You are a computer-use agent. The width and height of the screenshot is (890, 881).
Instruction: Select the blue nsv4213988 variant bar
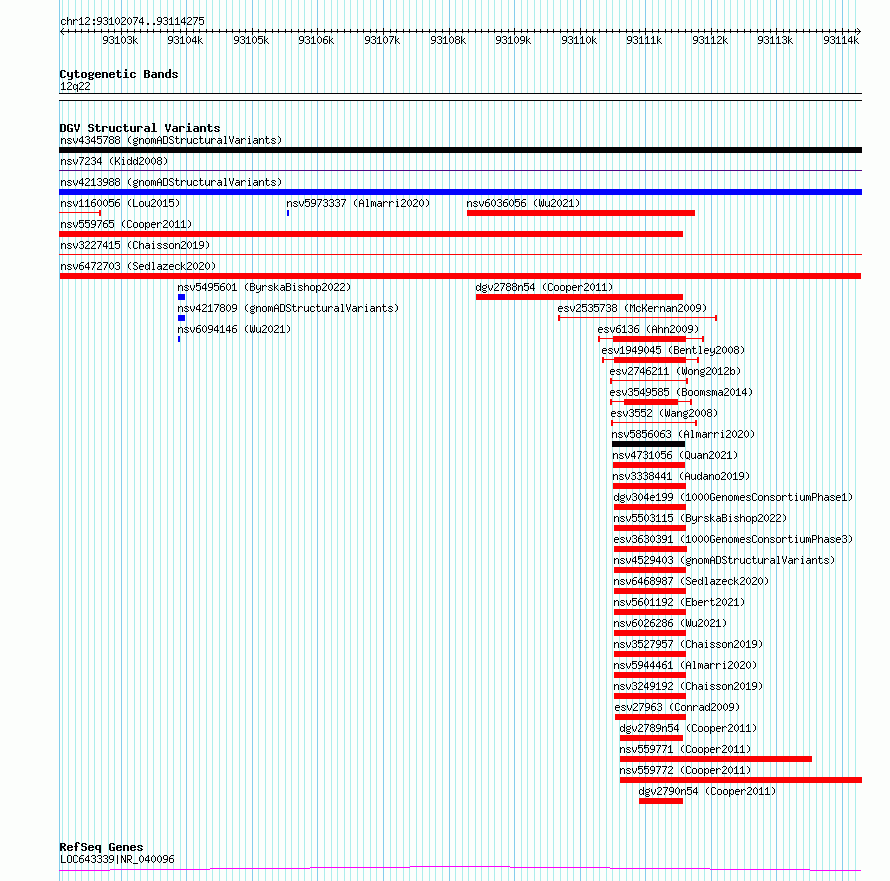[460, 192]
